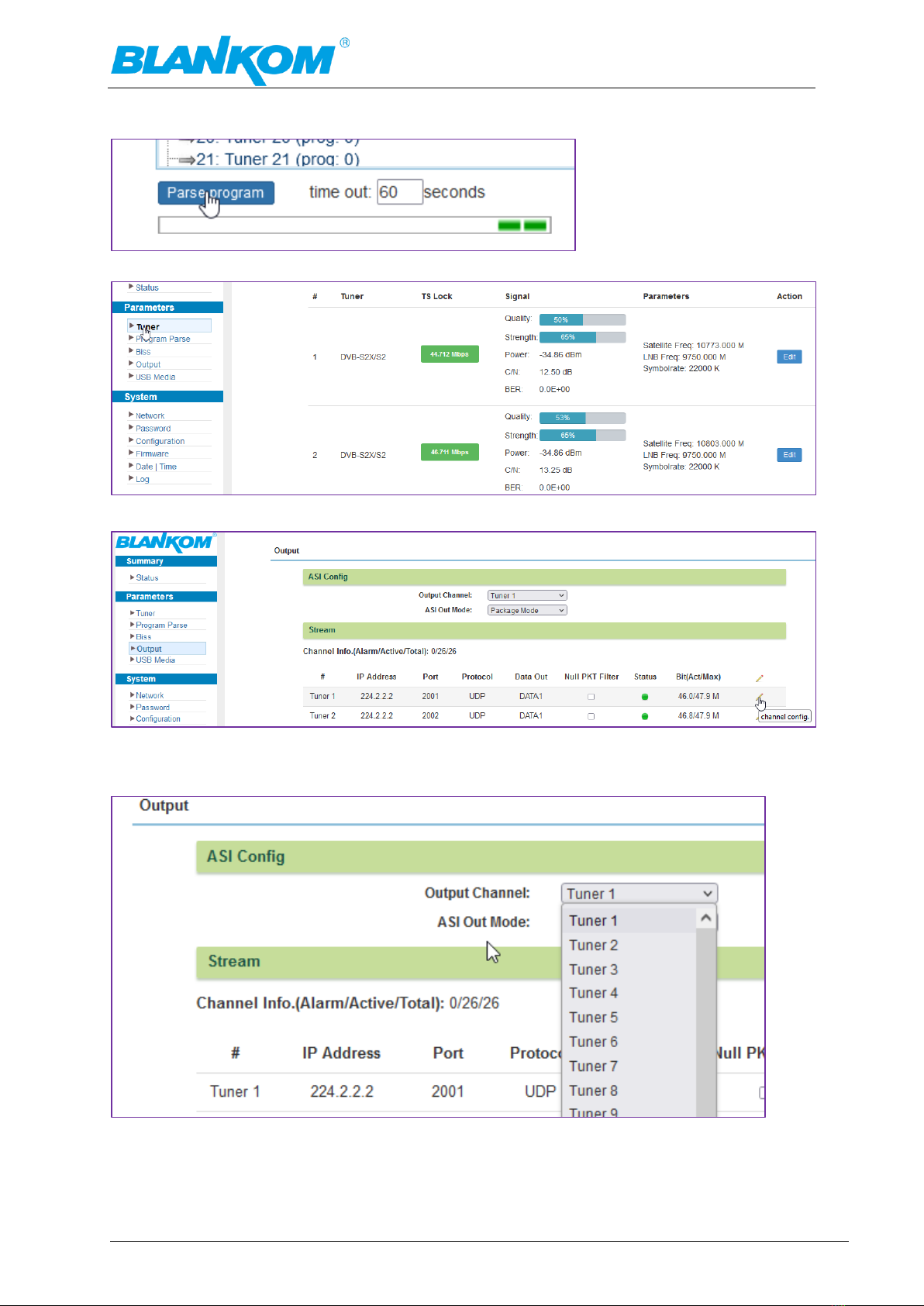Click the large BLANKOM logo in page header

click(x=230, y=60)
